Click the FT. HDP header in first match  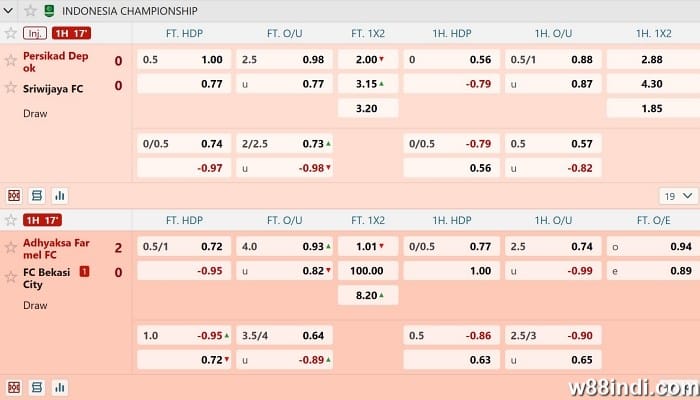coord(185,33)
